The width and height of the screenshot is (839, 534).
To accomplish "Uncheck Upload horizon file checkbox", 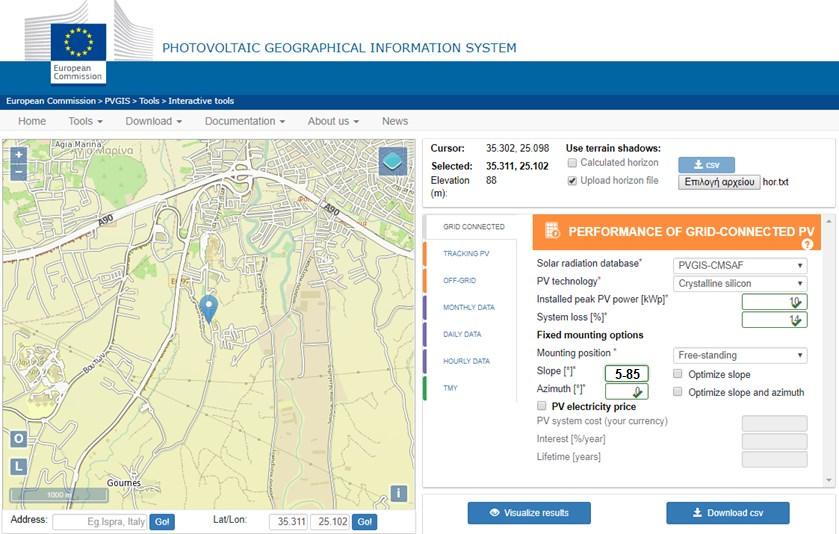I will coord(572,181).
